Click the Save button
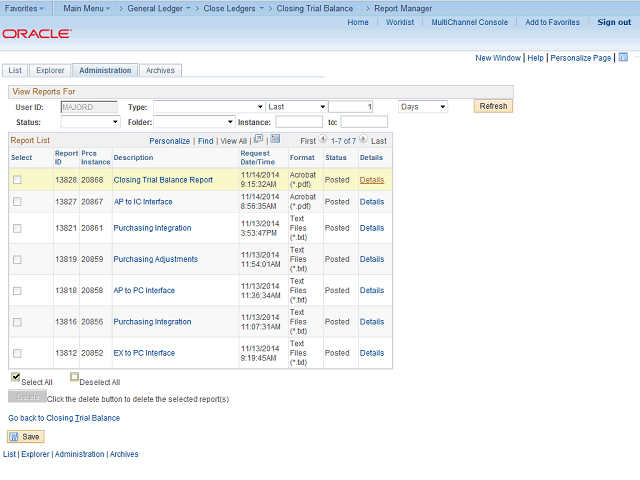Image resolution: width=640 pixels, height=480 pixels. coord(26,437)
